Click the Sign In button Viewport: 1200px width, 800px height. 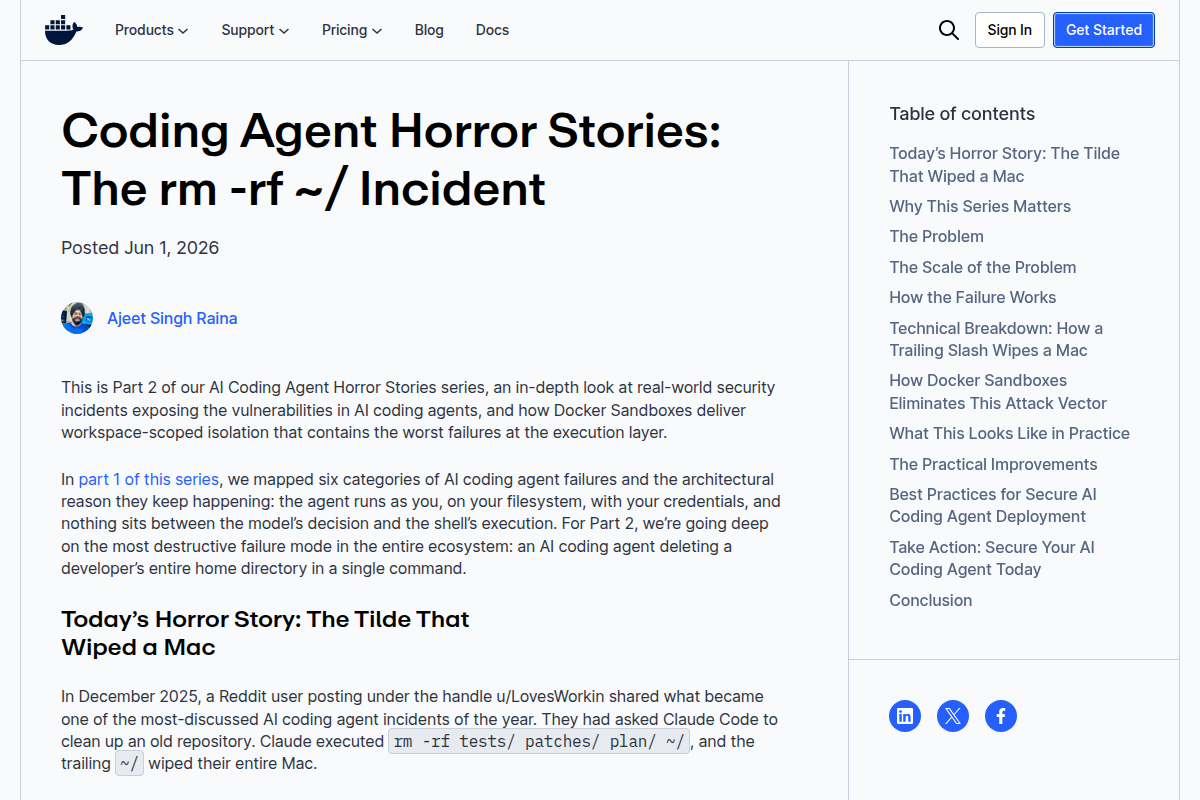(x=1009, y=30)
